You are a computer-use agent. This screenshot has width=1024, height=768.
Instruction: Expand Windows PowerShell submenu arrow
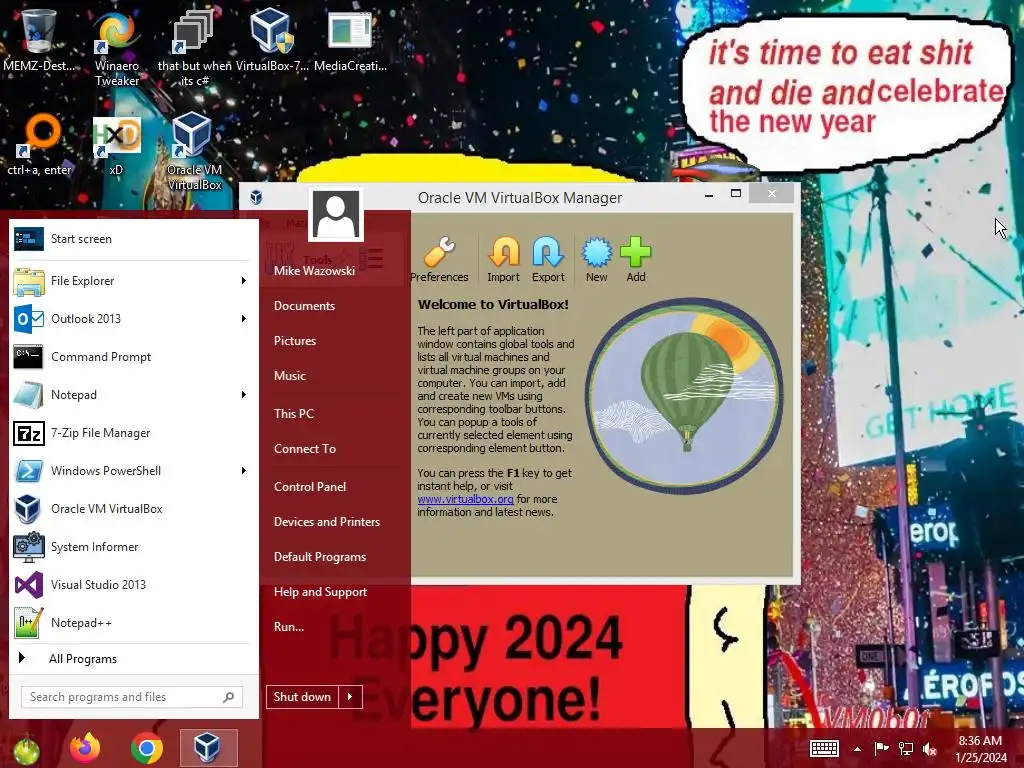coord(244,471)
